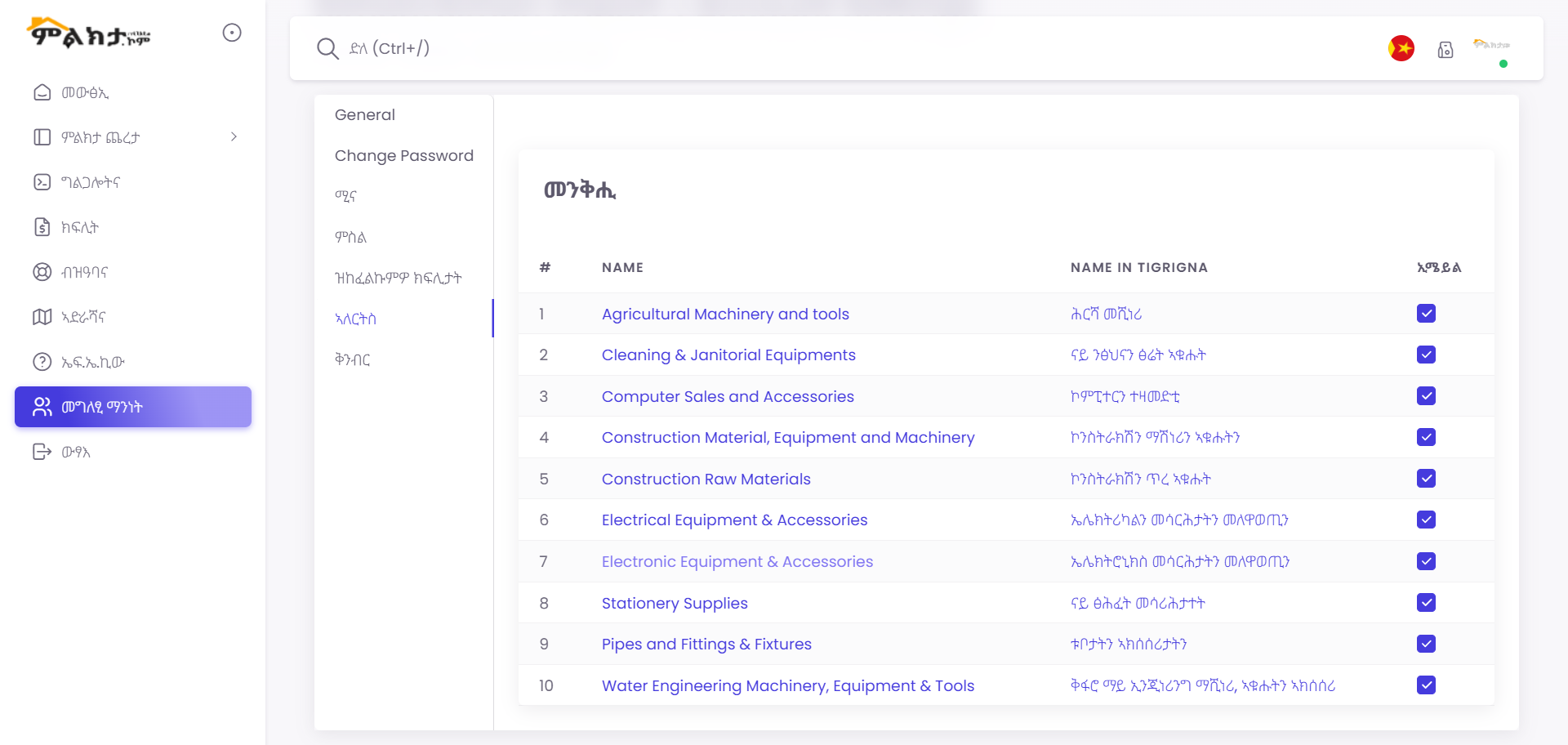Open Pipes and Fittings & Fixtures link
This screenshot has height=745, width=1568.
[x=706, y=645]
